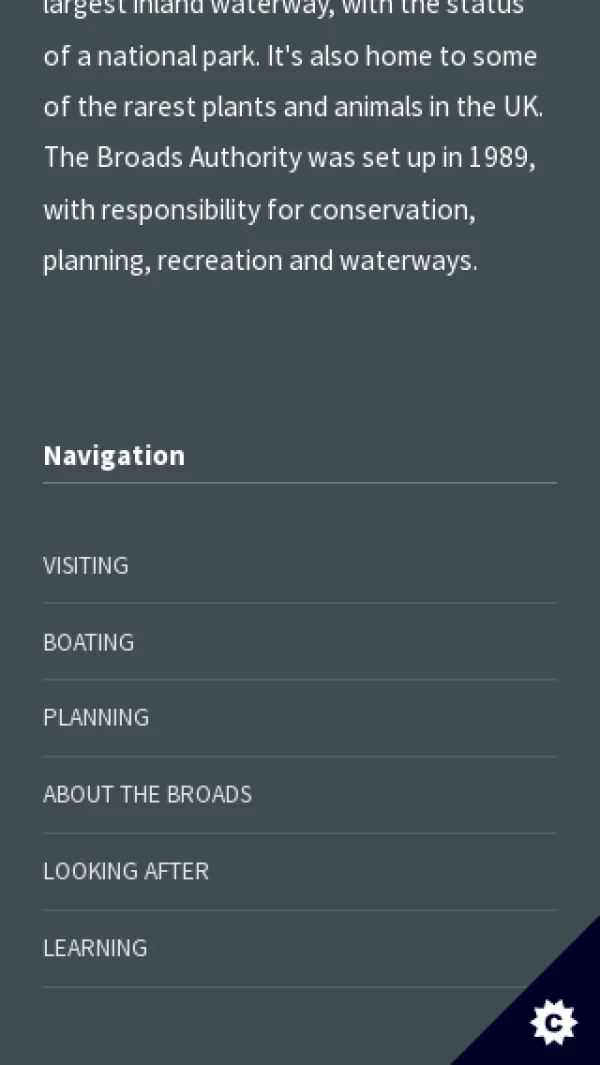Open the LOOKING AFTER link
The width and height of the screenshot is (600, 1065).
point(126,871)
